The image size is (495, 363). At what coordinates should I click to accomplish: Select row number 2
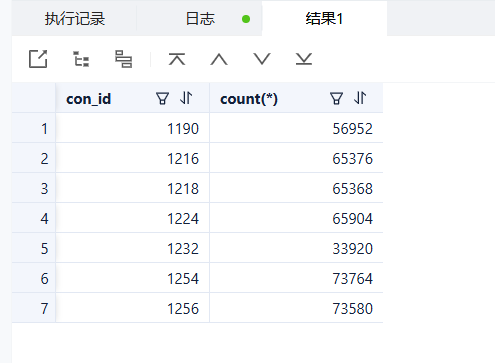pos(34,158)
